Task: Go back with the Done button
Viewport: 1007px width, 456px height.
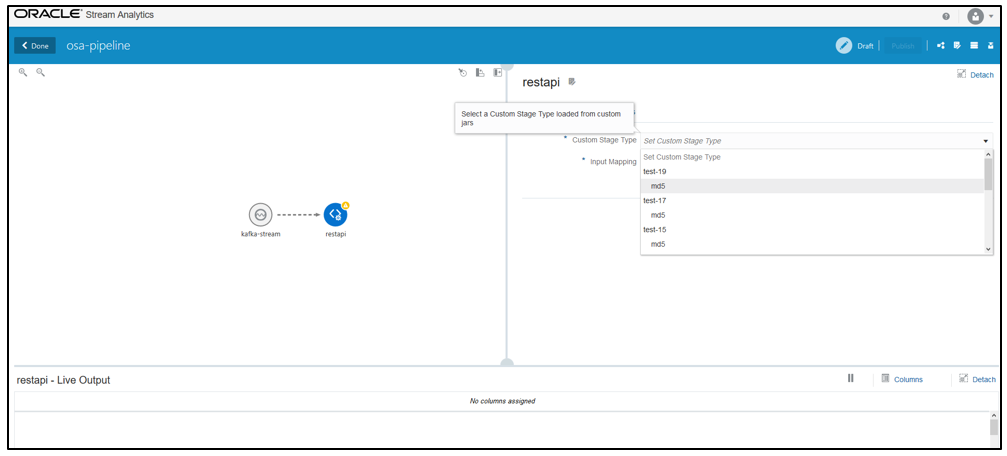Action: (x=35, y=46)
